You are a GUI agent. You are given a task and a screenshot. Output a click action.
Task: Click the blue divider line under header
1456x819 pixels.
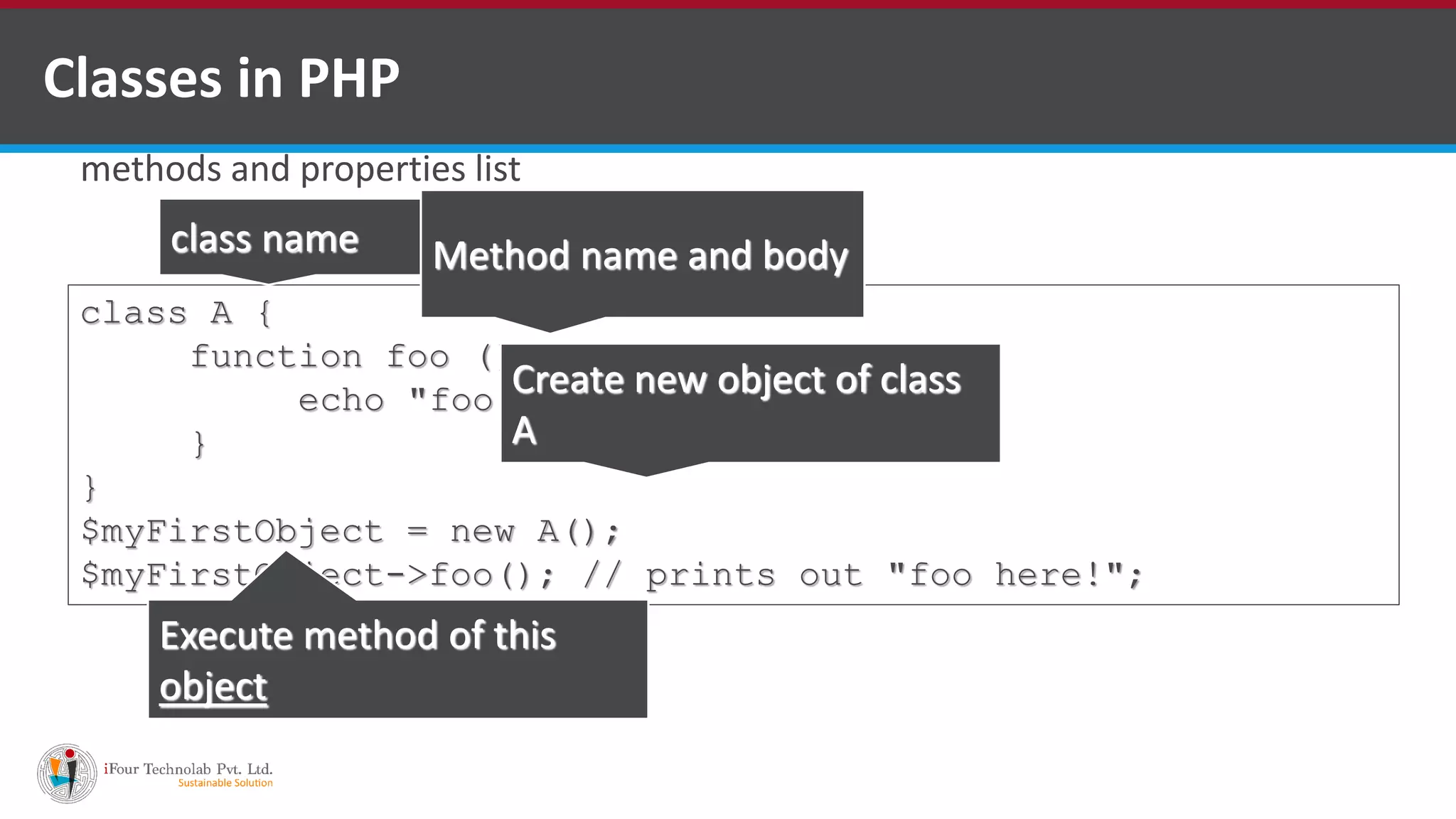[x=728, y=149]
